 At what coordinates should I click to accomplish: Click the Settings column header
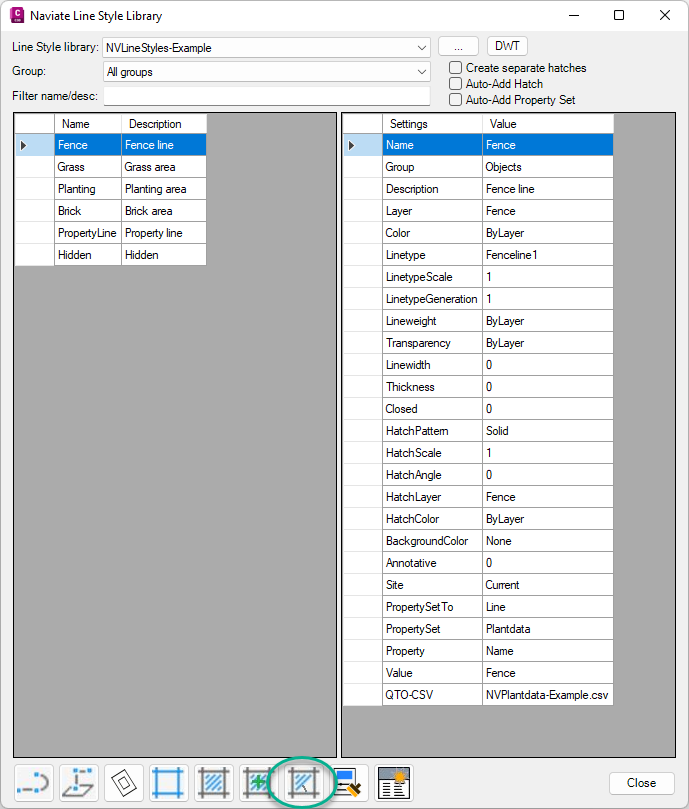click(432, 124)
